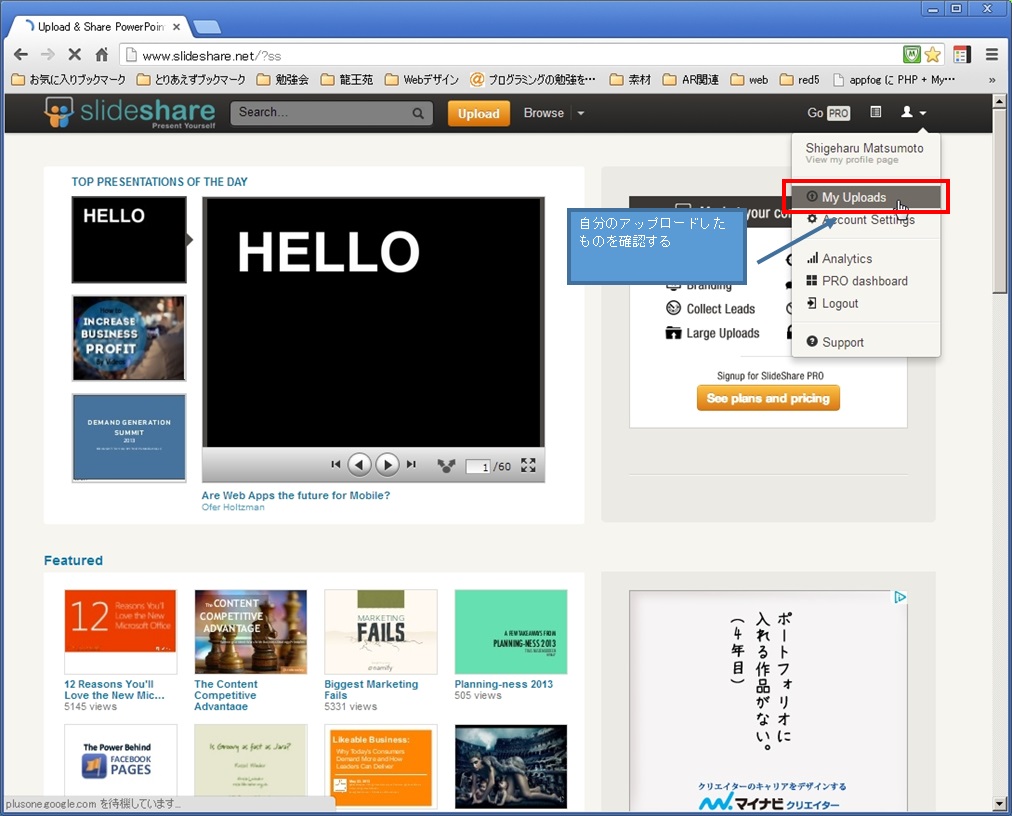Viewport: 1012px width, 816px height.
Task: View Shigeharu Matsumoto profile page
Action: [x=864, y=153]
